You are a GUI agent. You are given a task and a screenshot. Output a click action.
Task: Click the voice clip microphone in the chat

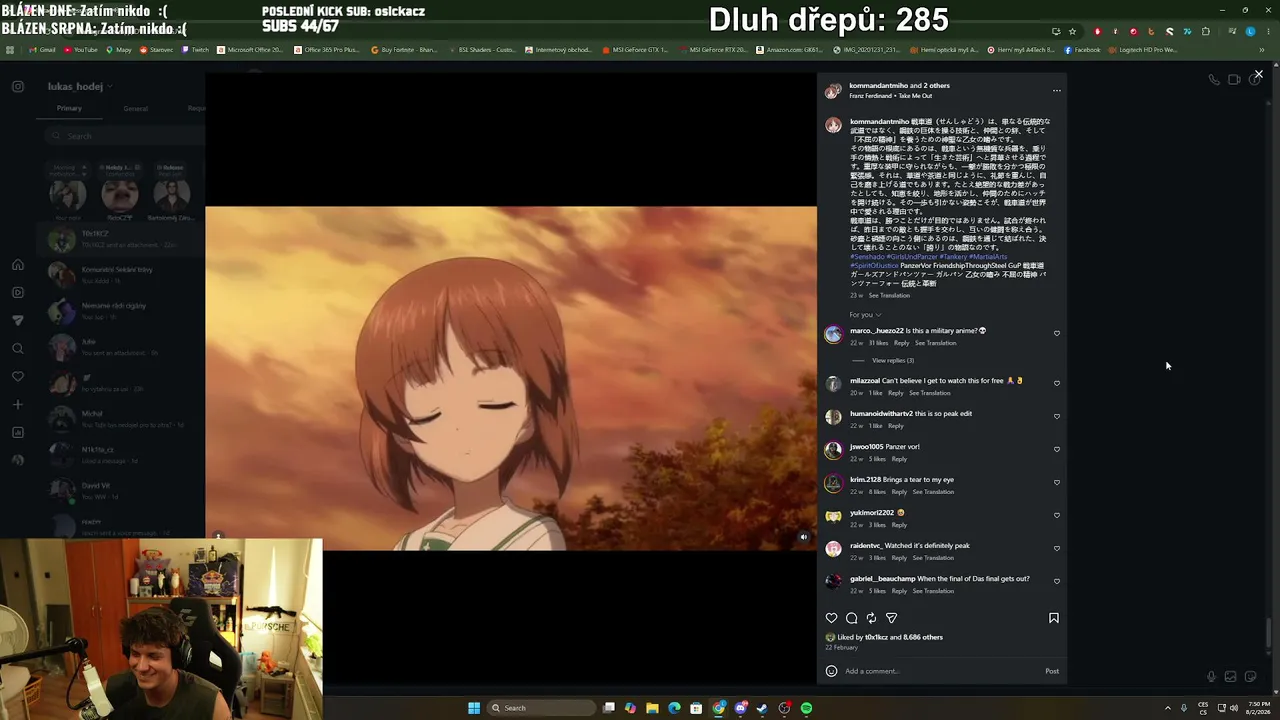[x=1211, y=677]
